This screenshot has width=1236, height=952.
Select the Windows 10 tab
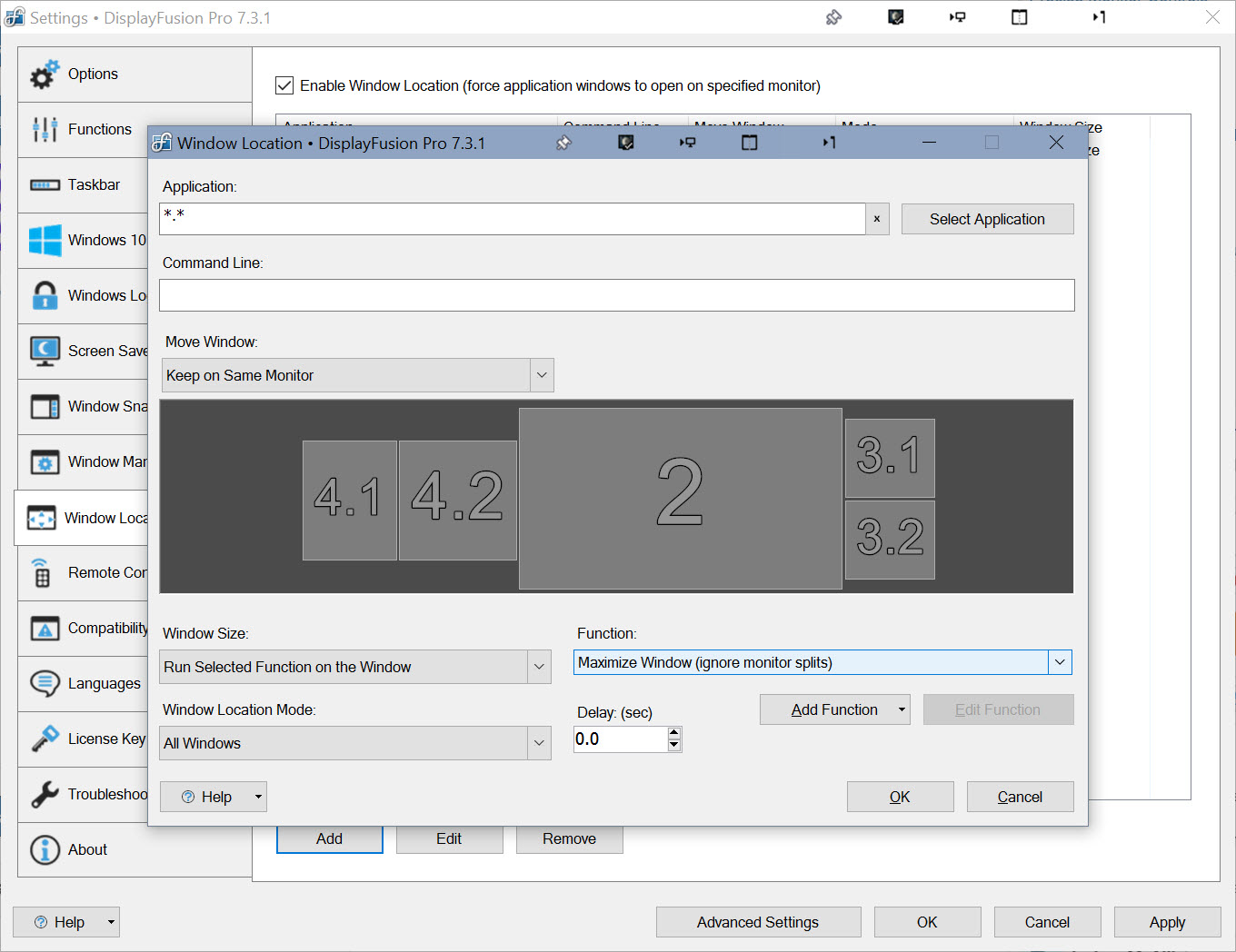[84, 241]
